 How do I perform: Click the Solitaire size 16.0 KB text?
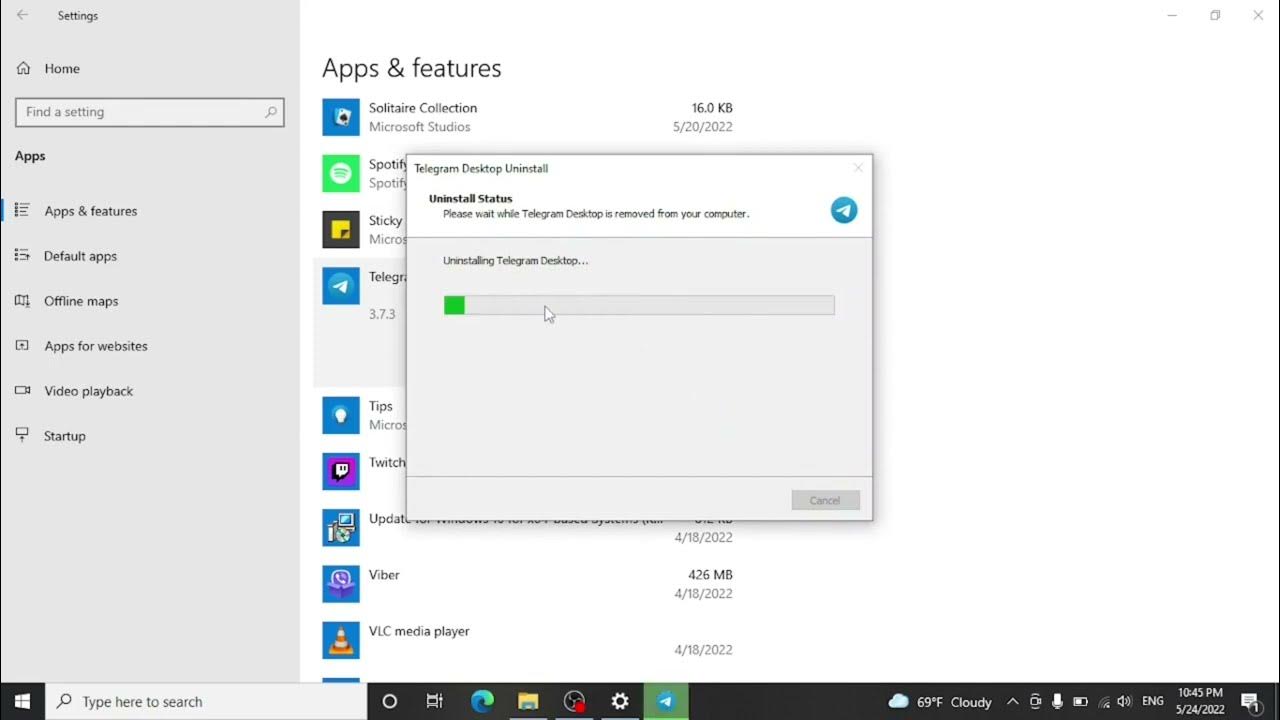click(x=712, y=108)
